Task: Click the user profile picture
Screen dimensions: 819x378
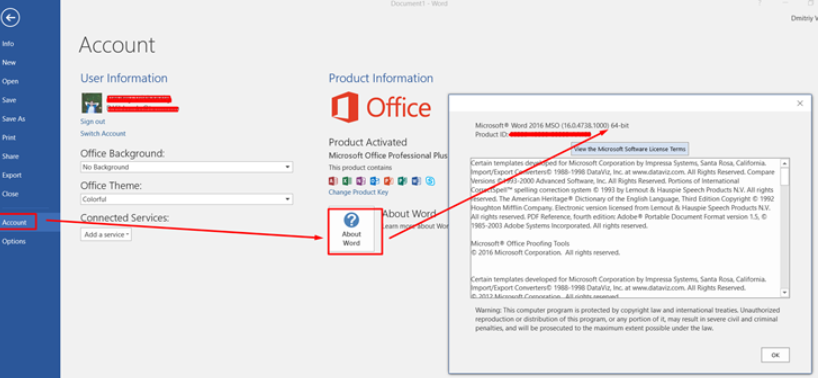Action: coord(91,103)
